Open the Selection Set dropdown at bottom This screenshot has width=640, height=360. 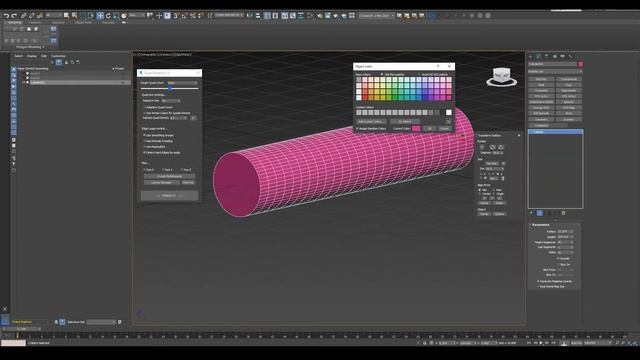(101, 322)
